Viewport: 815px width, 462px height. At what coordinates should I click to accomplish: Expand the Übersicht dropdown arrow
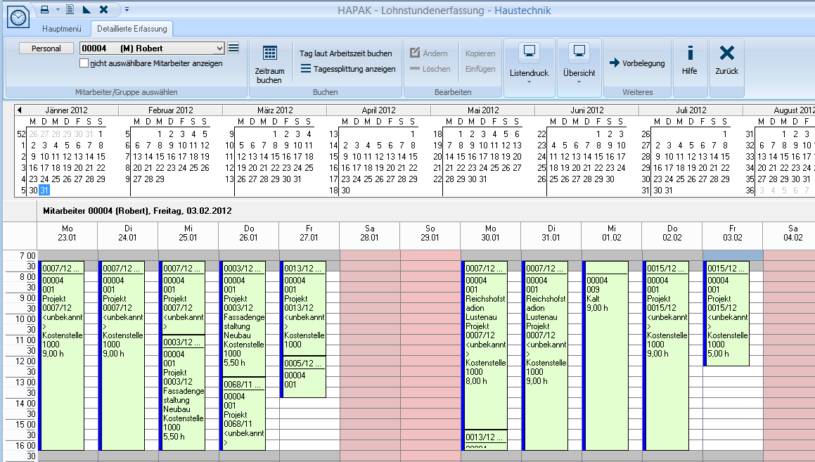coord(579,82)
